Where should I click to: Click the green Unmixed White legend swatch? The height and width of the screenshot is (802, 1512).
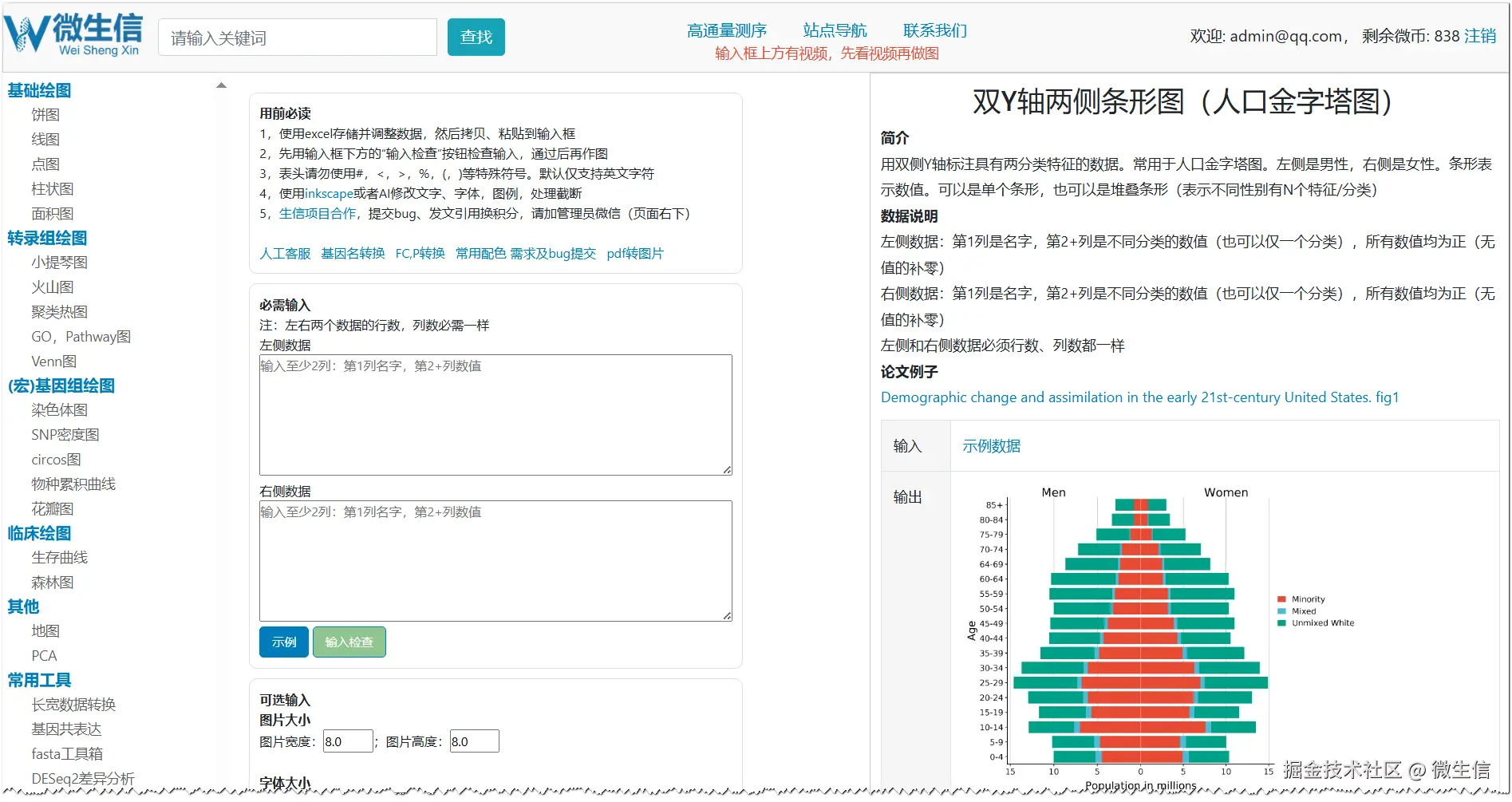click(1281, 623)
